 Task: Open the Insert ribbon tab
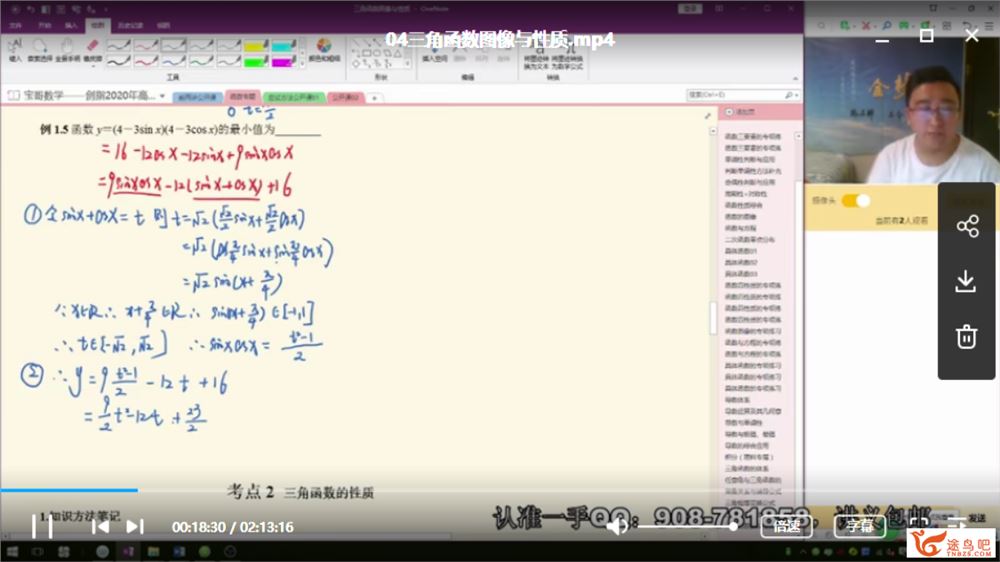71,26
